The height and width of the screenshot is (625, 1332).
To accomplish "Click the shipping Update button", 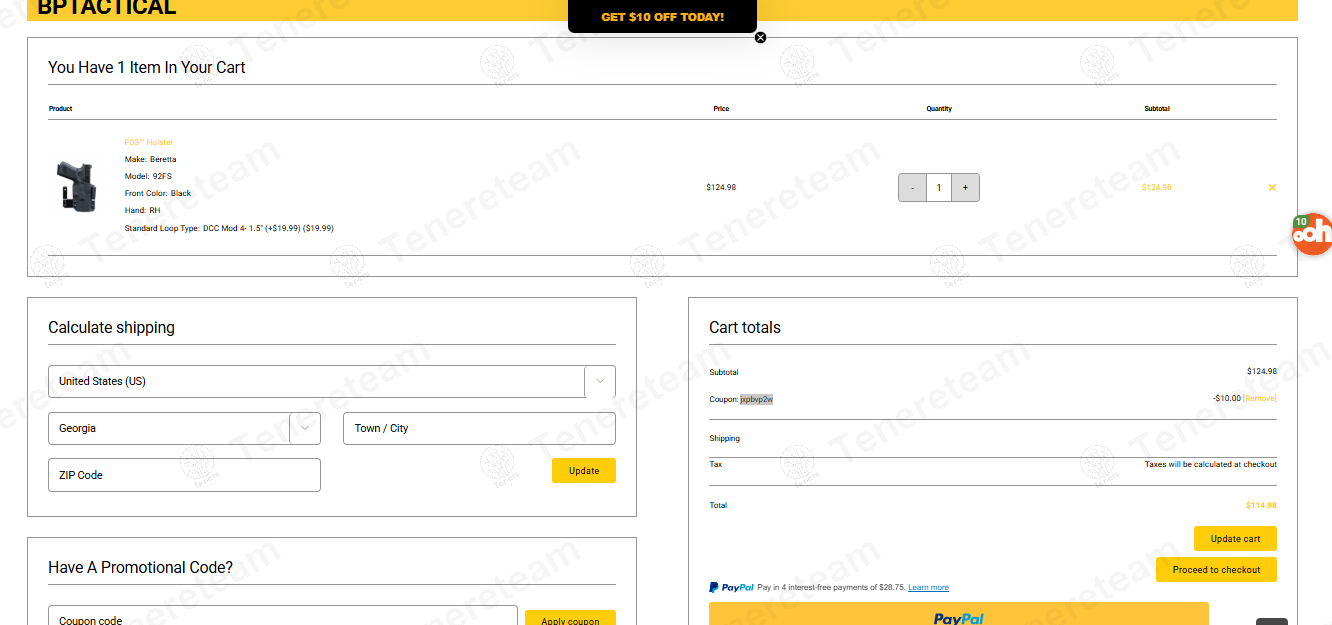I will [584, 471].
